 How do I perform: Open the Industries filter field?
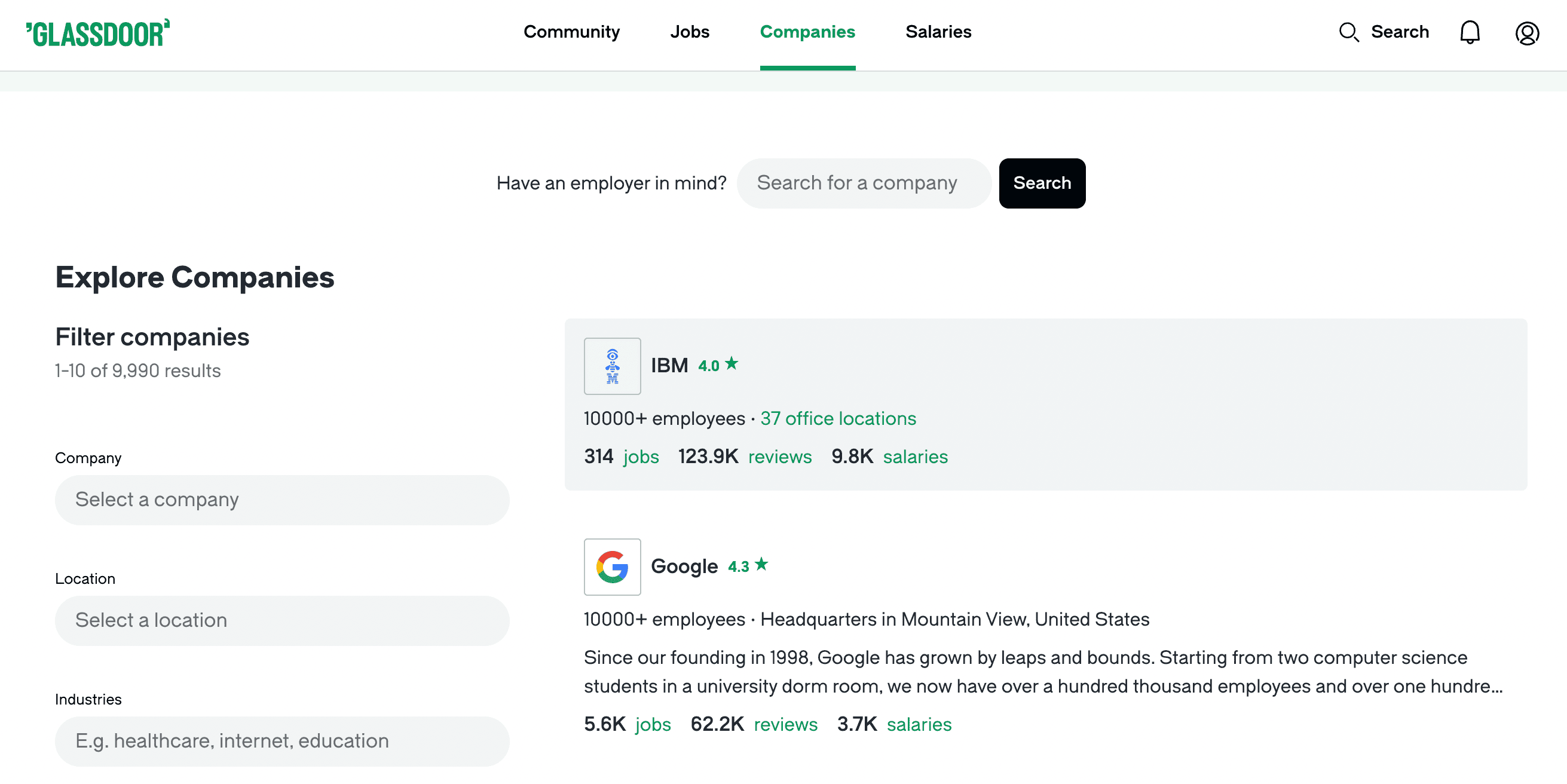pyautogui.click(x=281, y=742)
